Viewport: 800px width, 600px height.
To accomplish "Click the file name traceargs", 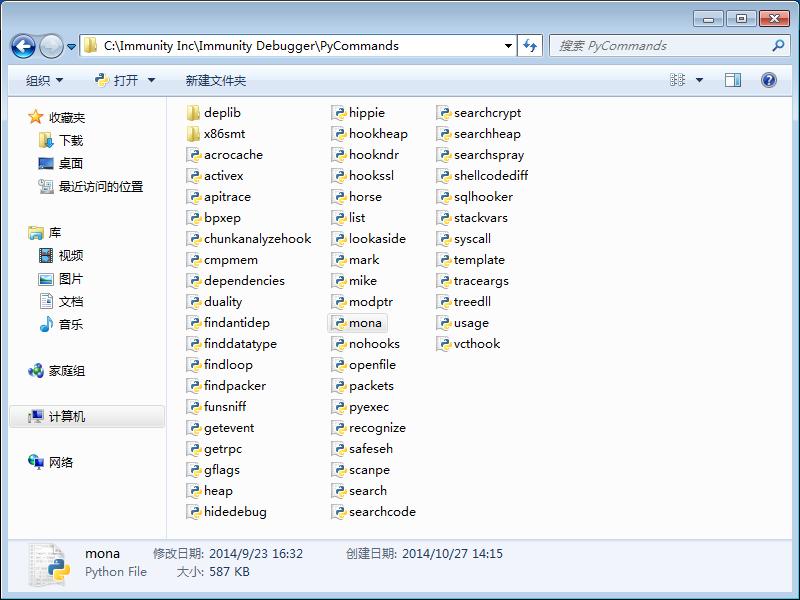I will [481, 281].
